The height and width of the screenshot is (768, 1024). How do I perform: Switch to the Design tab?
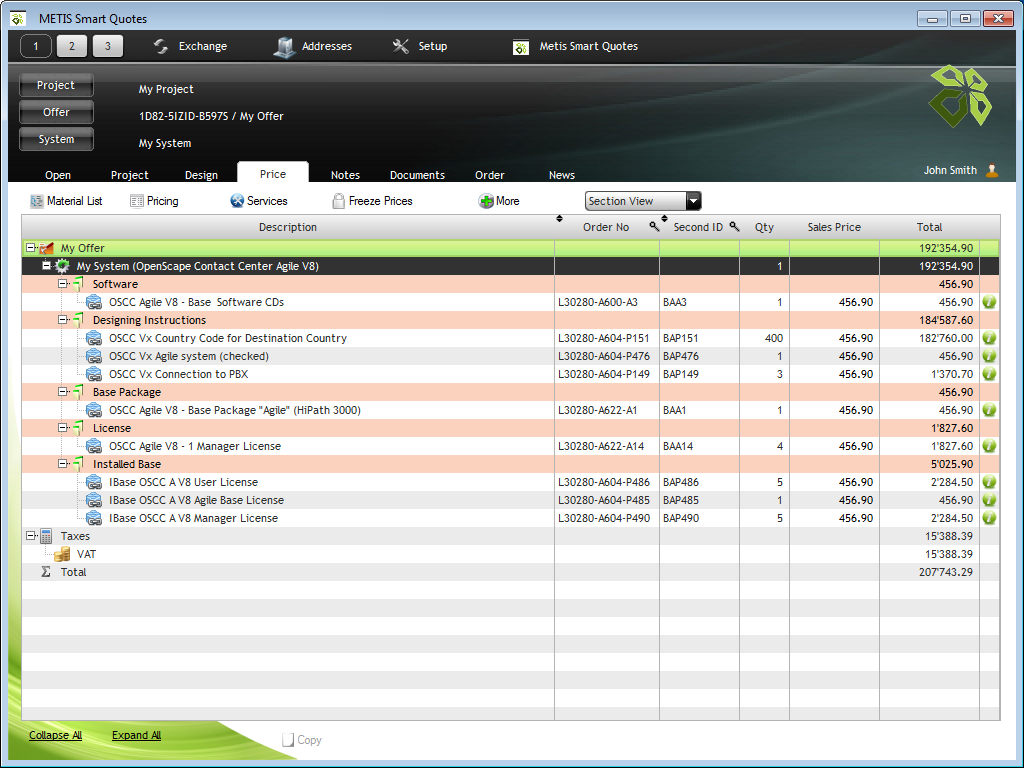(201, 175)
